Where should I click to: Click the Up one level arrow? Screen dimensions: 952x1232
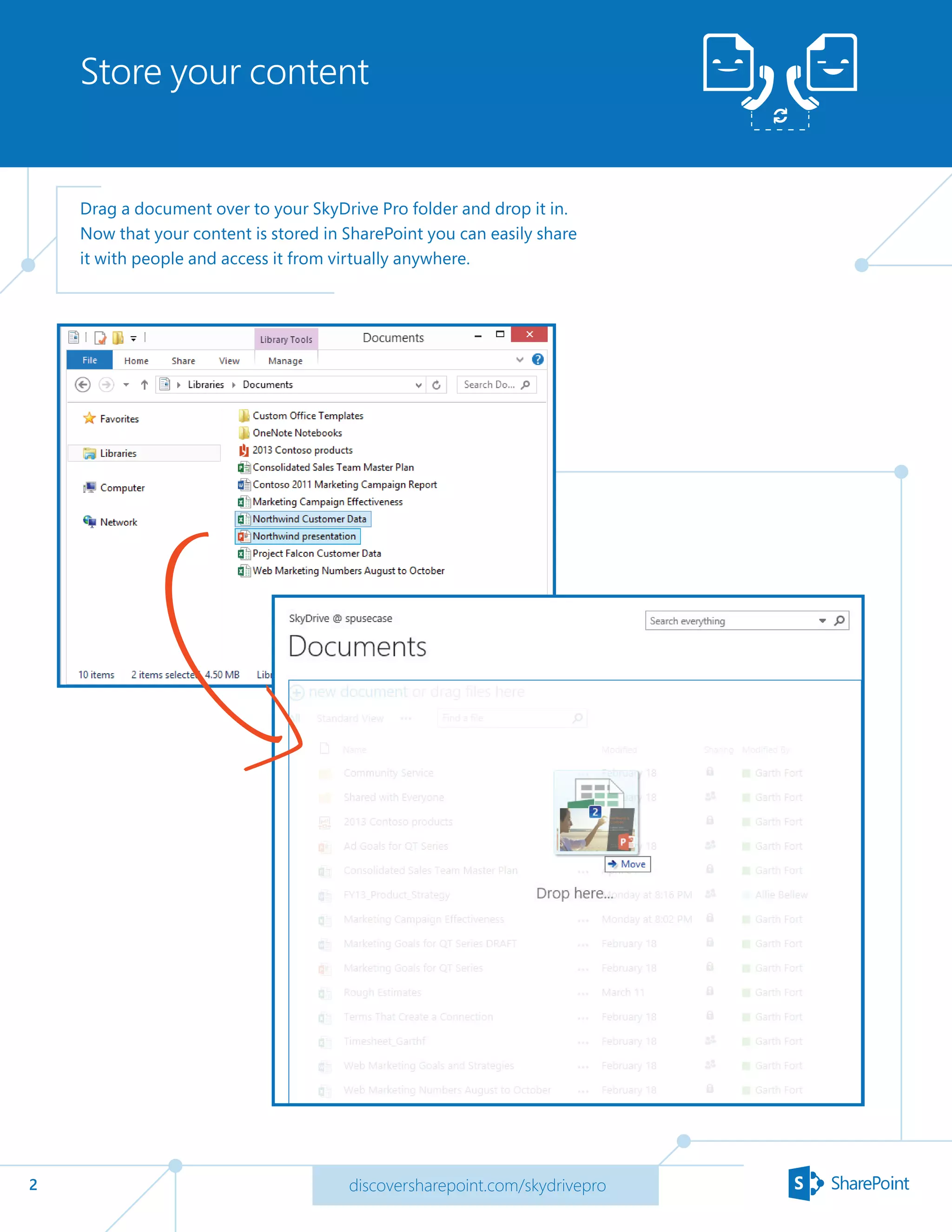tap(145, 385)
